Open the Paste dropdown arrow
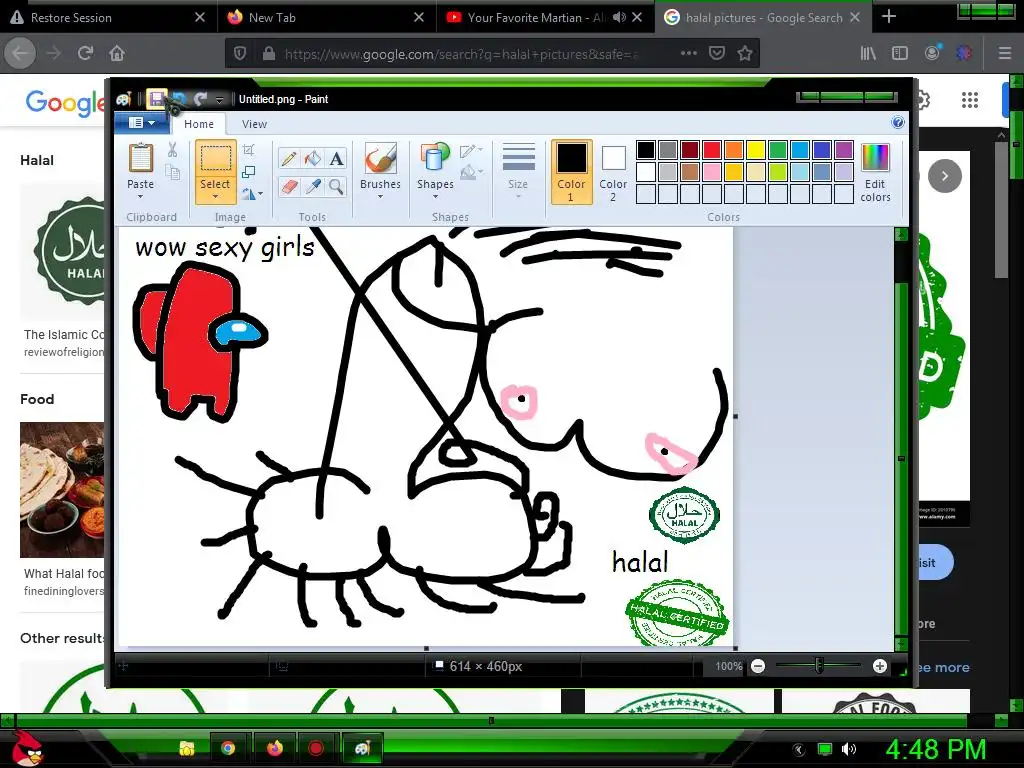Image resolution: width=1024 pixels, height=768 pixels. (140, 196)
